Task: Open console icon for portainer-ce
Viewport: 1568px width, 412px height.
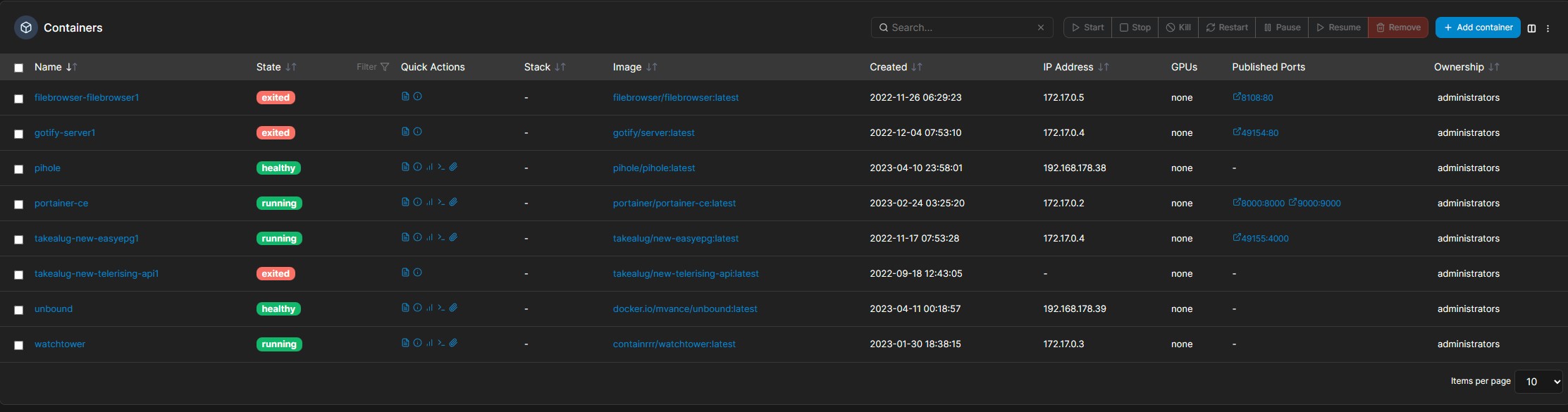Action: [441, 202]
